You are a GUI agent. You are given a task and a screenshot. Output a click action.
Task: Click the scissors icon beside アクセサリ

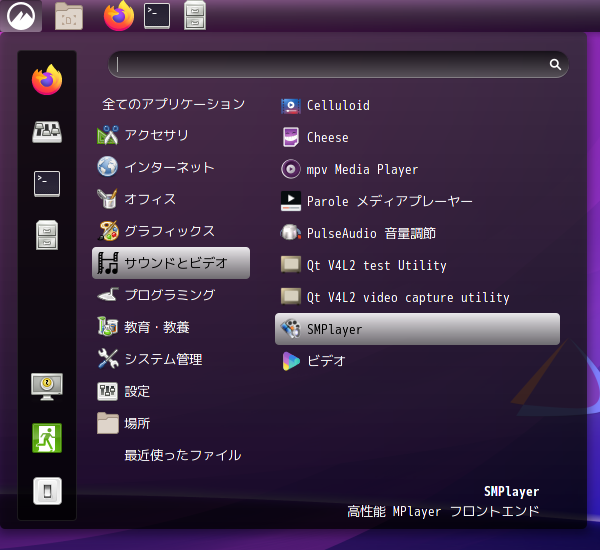(108, 135)
